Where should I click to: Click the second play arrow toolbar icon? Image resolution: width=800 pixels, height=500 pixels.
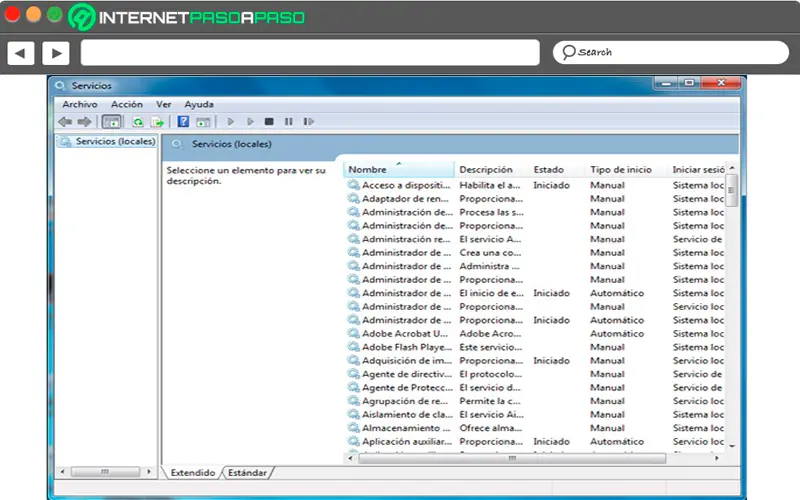pyautogui.click(x=250, y=122)
